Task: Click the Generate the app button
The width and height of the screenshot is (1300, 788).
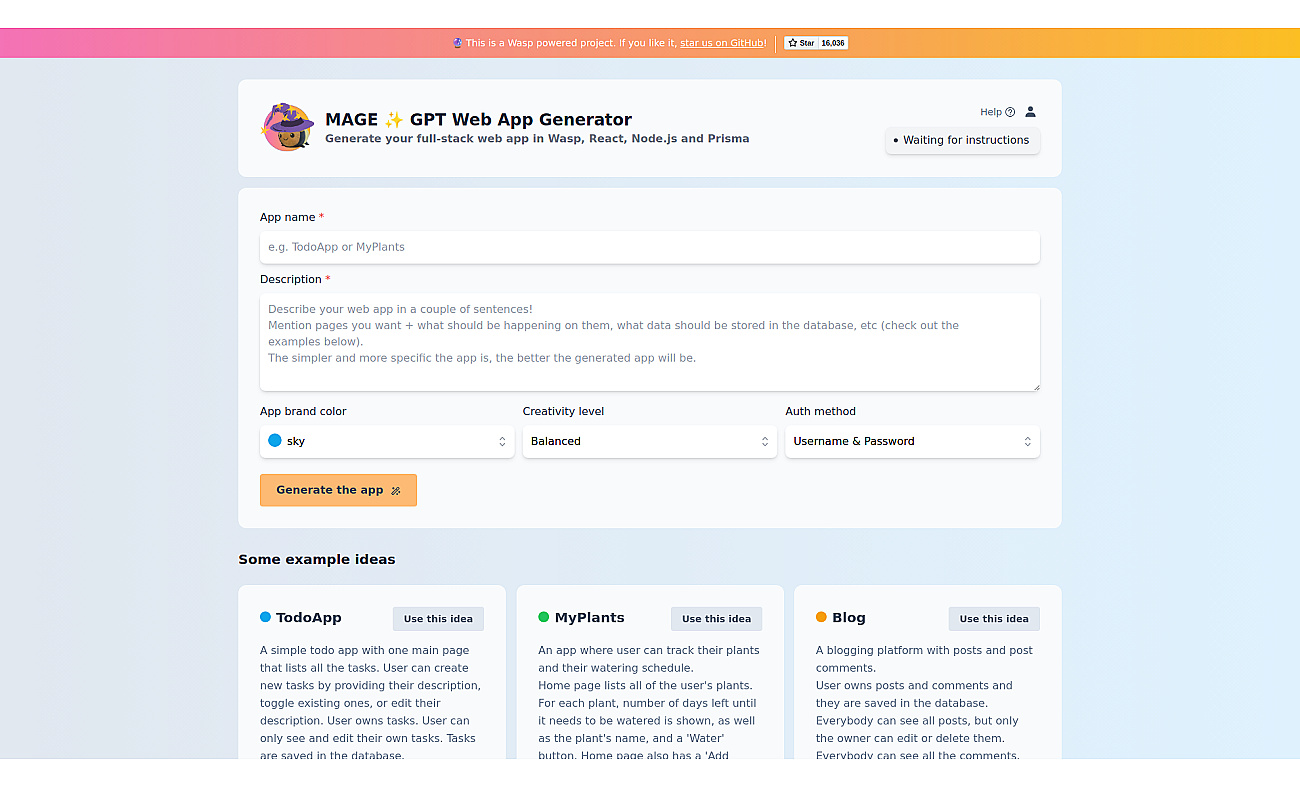Action: [338, 490]
